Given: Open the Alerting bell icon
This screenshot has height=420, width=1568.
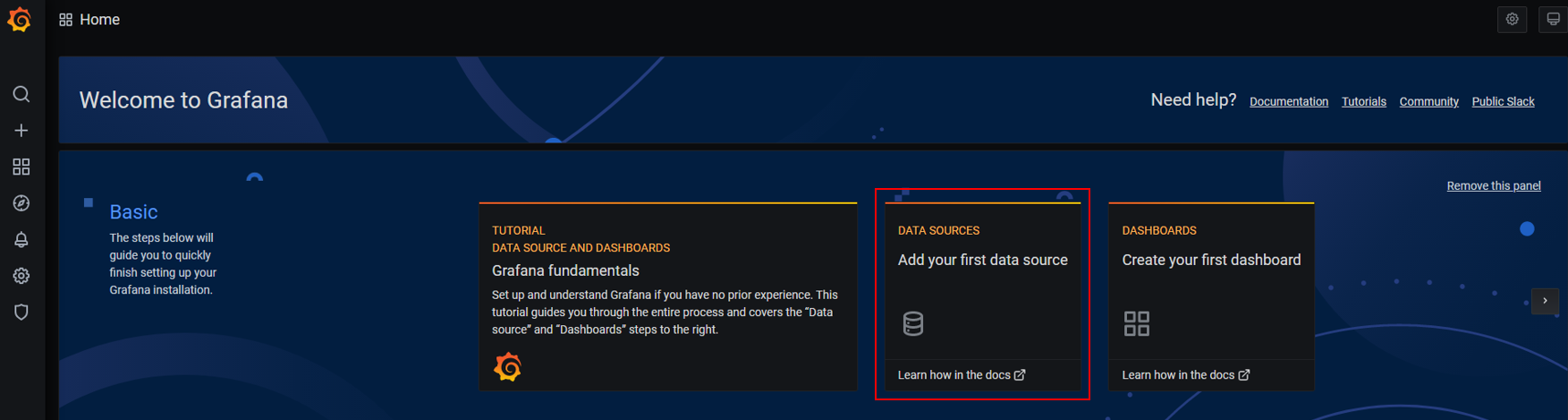Looking at the screenshot, I should 21,240.
